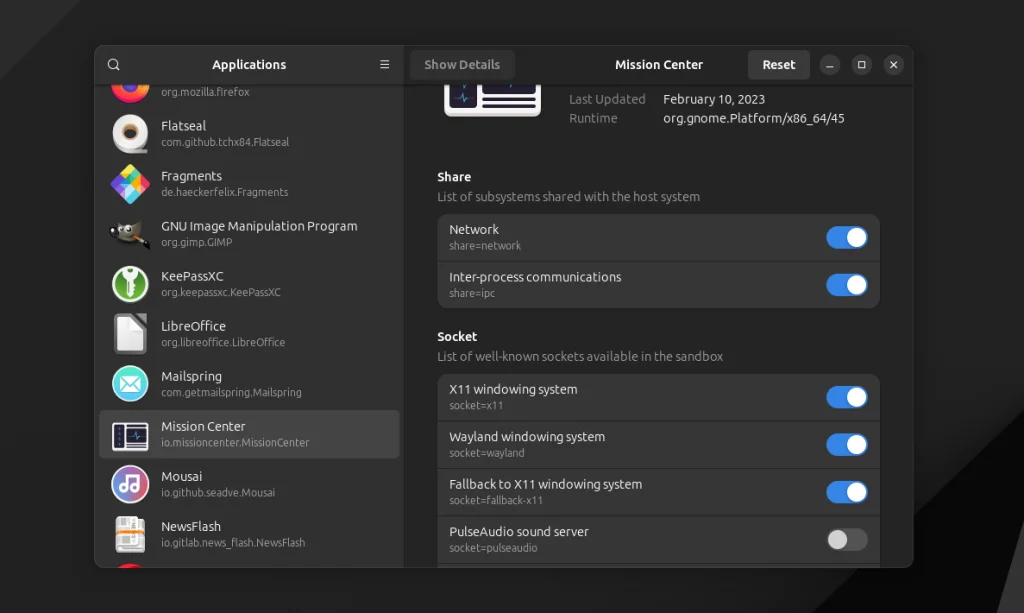The width and height of the screenshot is (1024, 613).
Task: Select the Fragments app icon
Action: tap(130, 184)
